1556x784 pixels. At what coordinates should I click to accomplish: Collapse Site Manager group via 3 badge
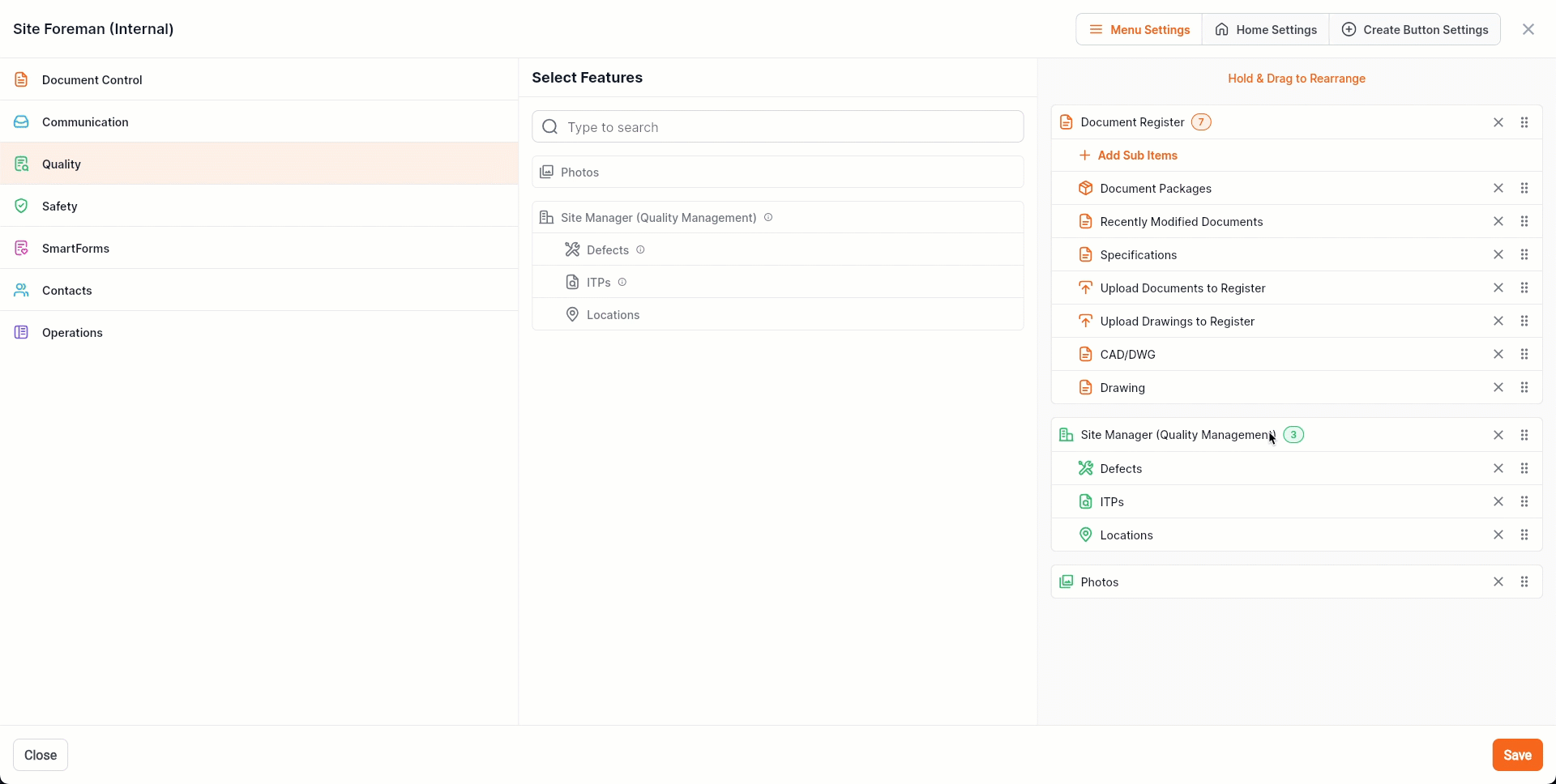1293,435
